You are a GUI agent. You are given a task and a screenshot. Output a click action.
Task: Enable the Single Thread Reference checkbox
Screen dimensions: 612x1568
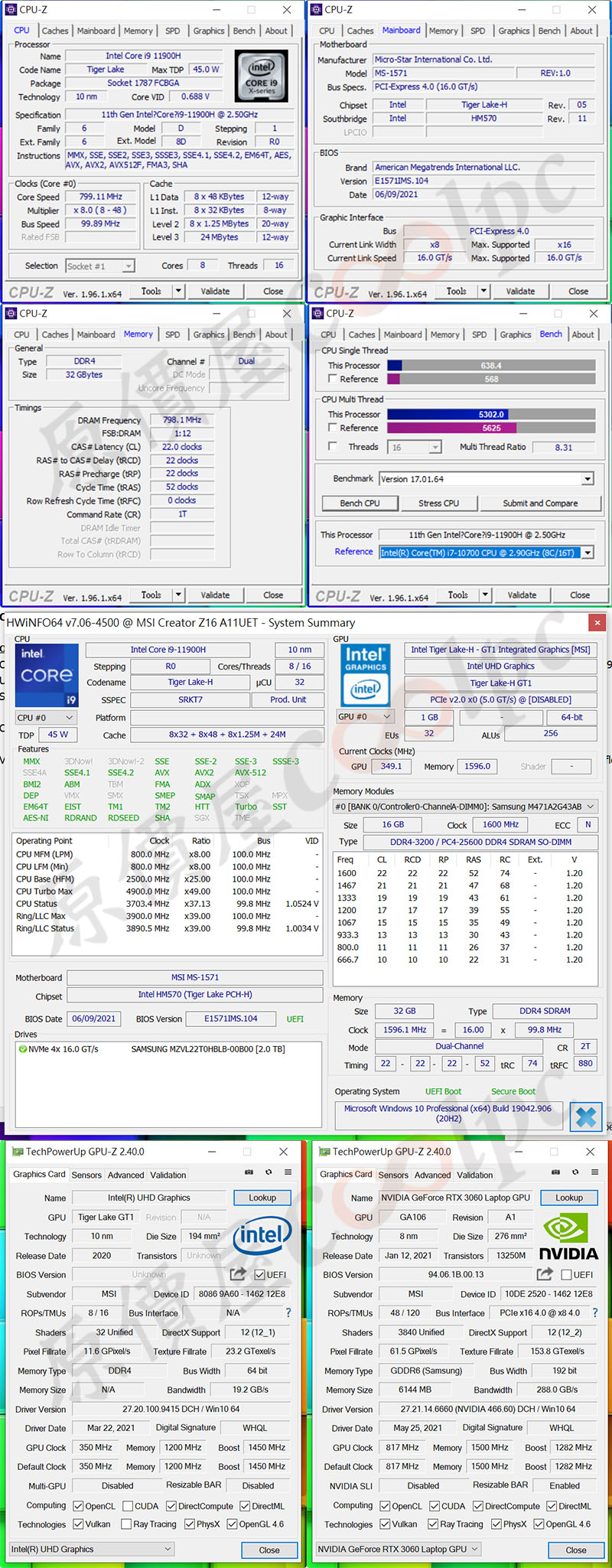[333, 379]
